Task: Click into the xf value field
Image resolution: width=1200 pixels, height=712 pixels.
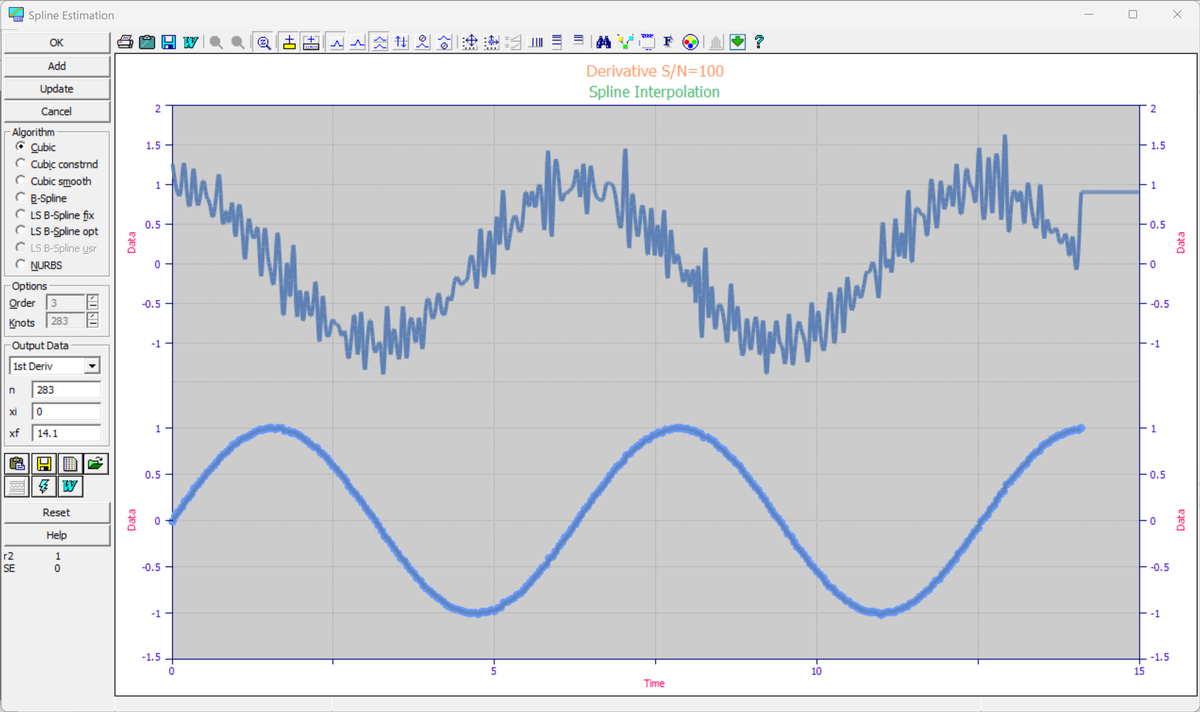Action: [x=66, y=433]
